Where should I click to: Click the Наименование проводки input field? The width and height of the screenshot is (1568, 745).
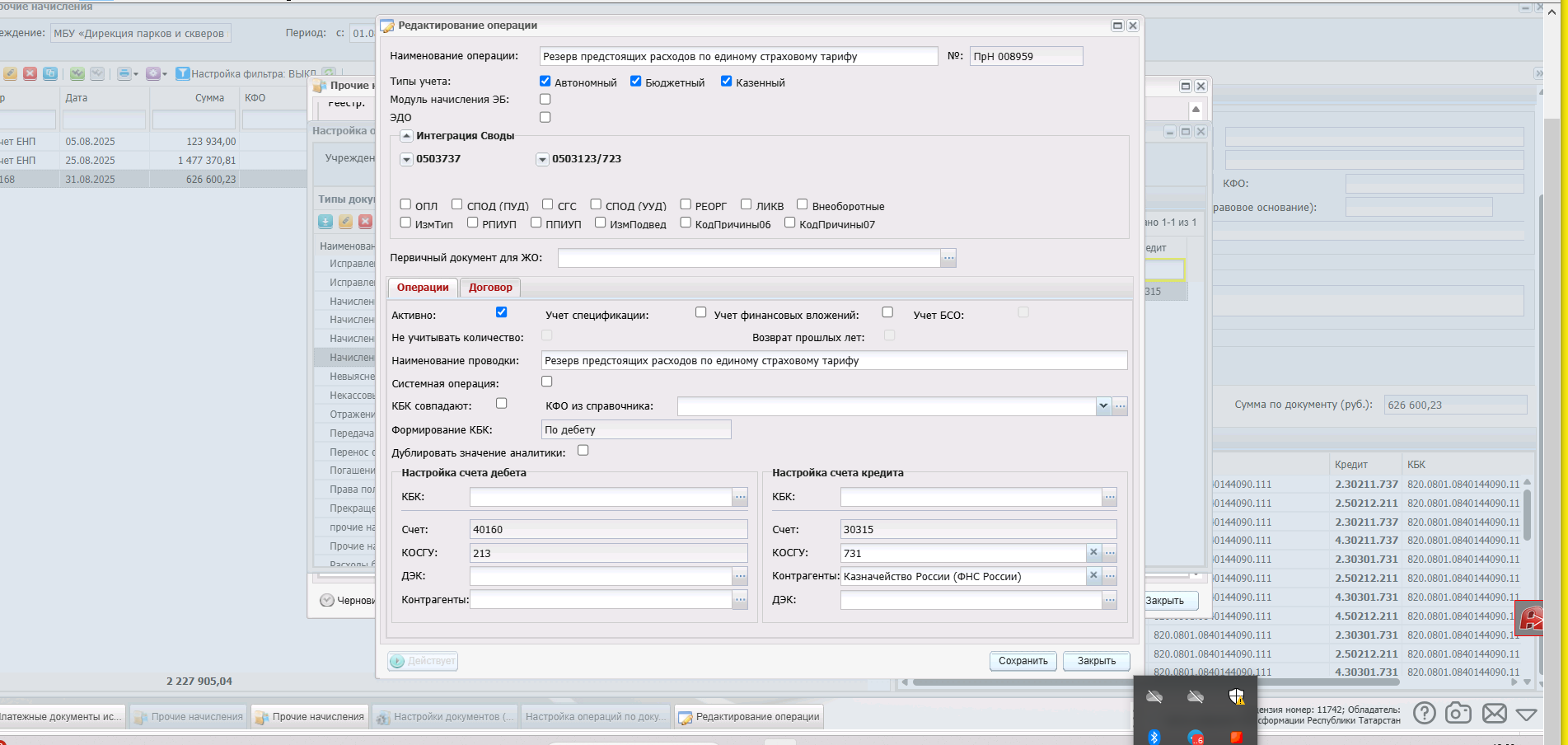834,360
